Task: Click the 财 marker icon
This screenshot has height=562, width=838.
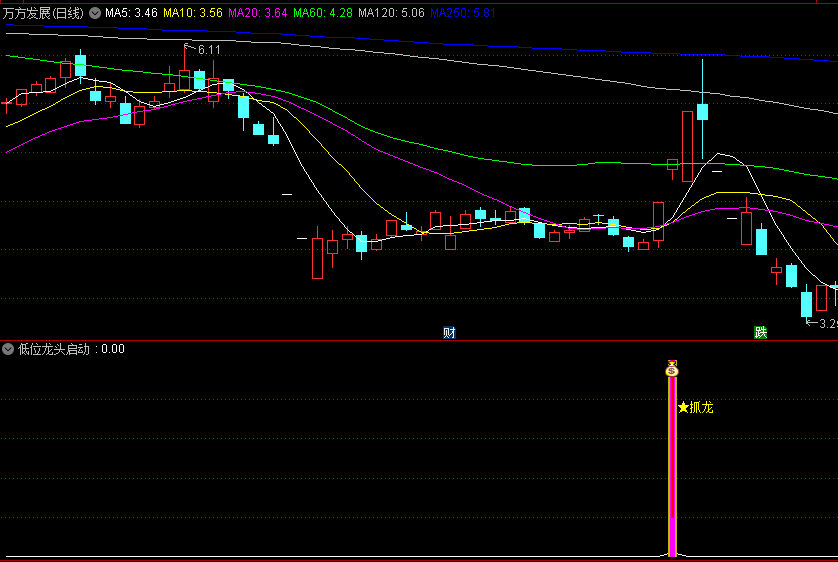Action: 449,333
